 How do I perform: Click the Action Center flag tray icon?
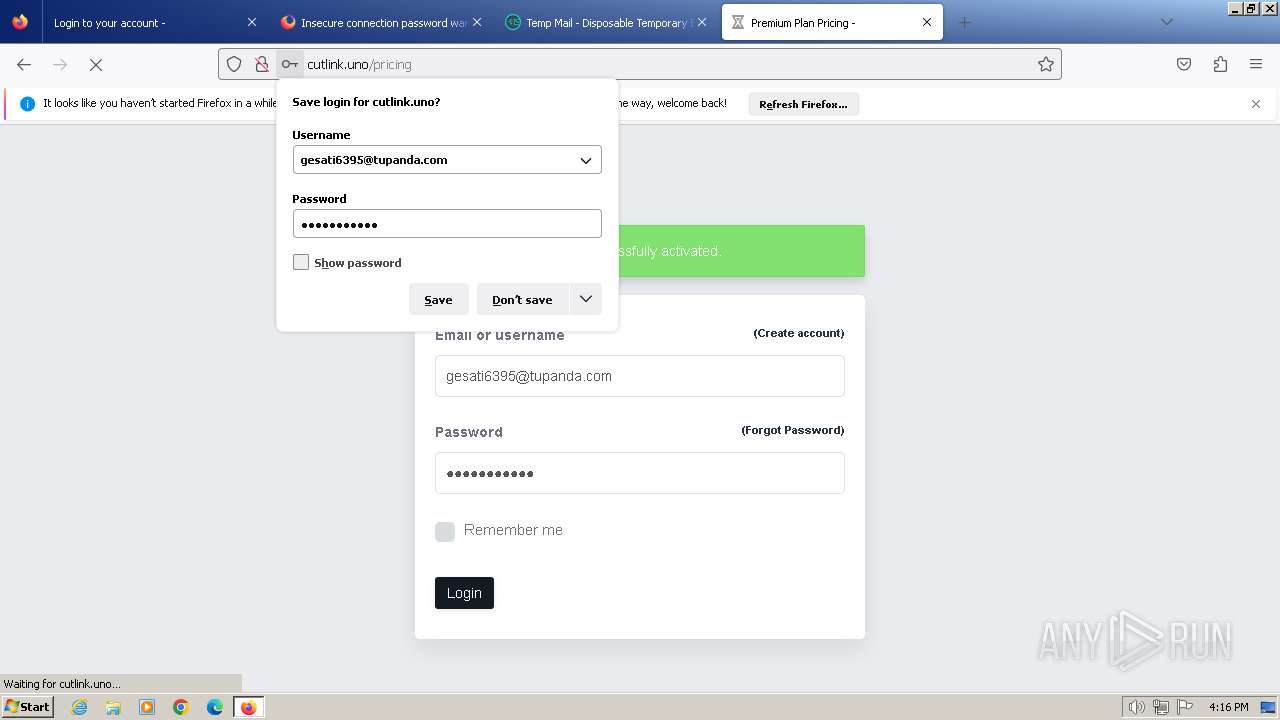pos(1184,707)
